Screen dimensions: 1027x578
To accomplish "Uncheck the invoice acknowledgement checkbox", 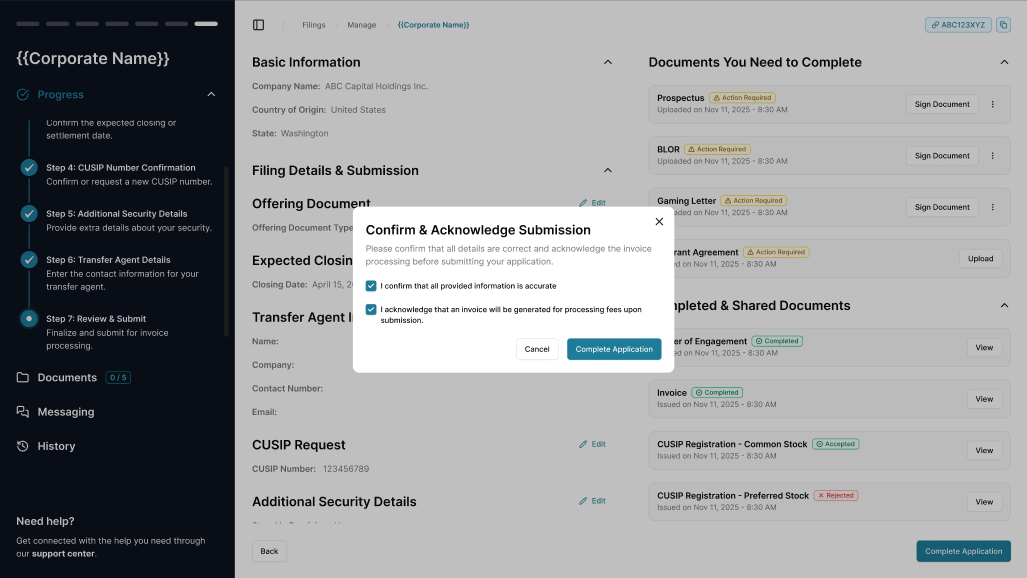I will point(371,309).
